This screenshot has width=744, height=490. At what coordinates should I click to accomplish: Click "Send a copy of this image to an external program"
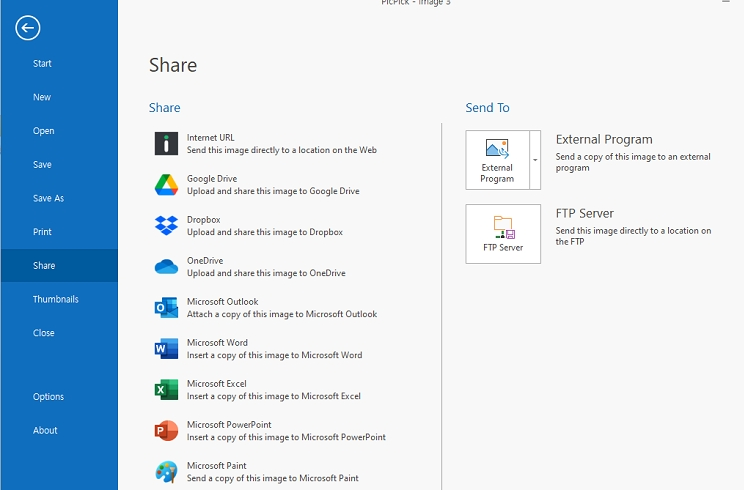pyautogui.click(x=633, y=162)
